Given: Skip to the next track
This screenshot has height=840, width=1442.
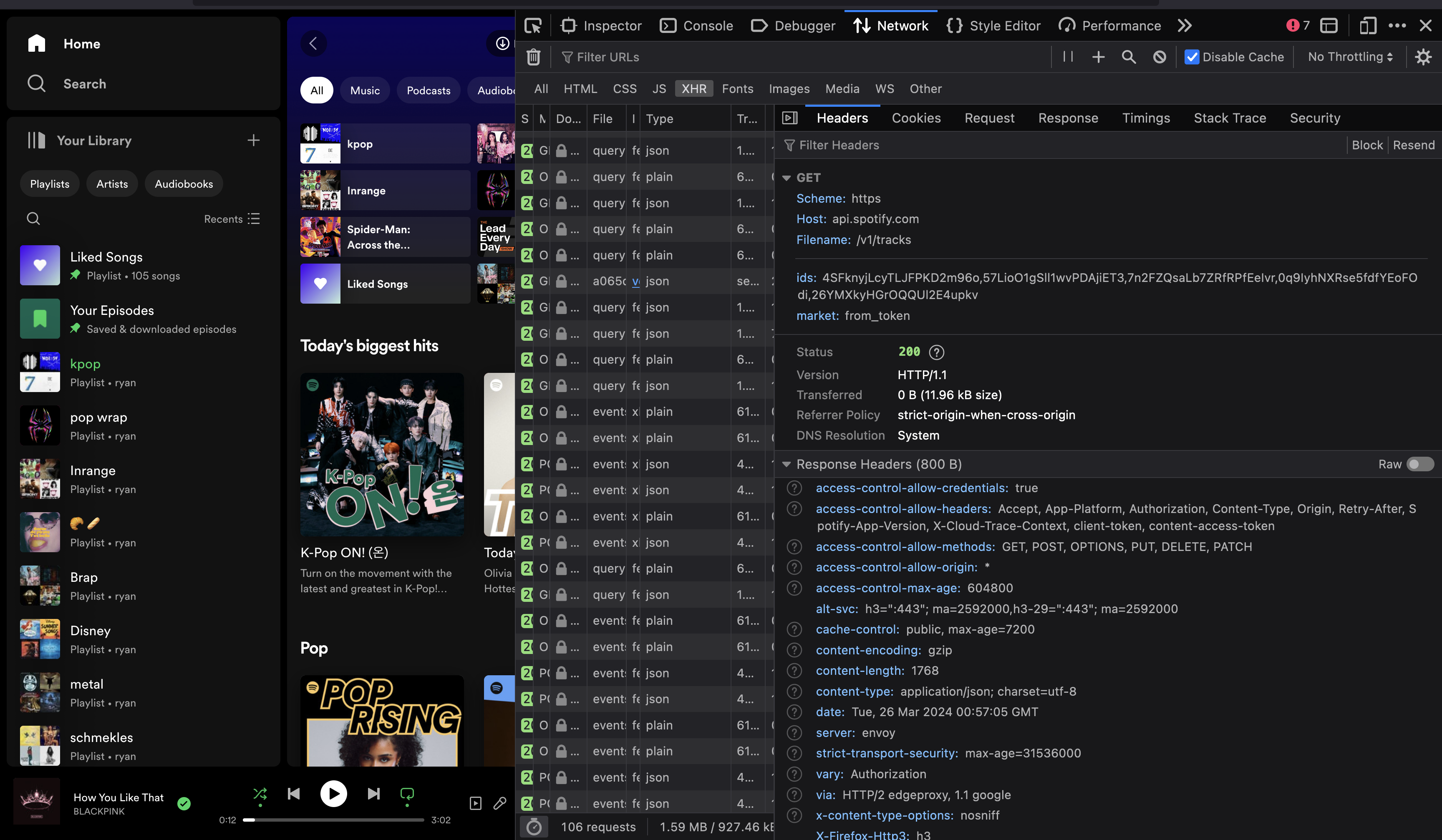Looking at the screenshot, I should tap(373, 794).
